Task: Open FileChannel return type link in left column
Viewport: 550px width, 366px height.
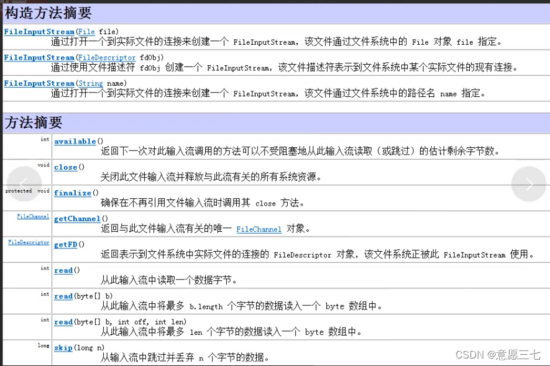Action: click(x=33, y=217)
